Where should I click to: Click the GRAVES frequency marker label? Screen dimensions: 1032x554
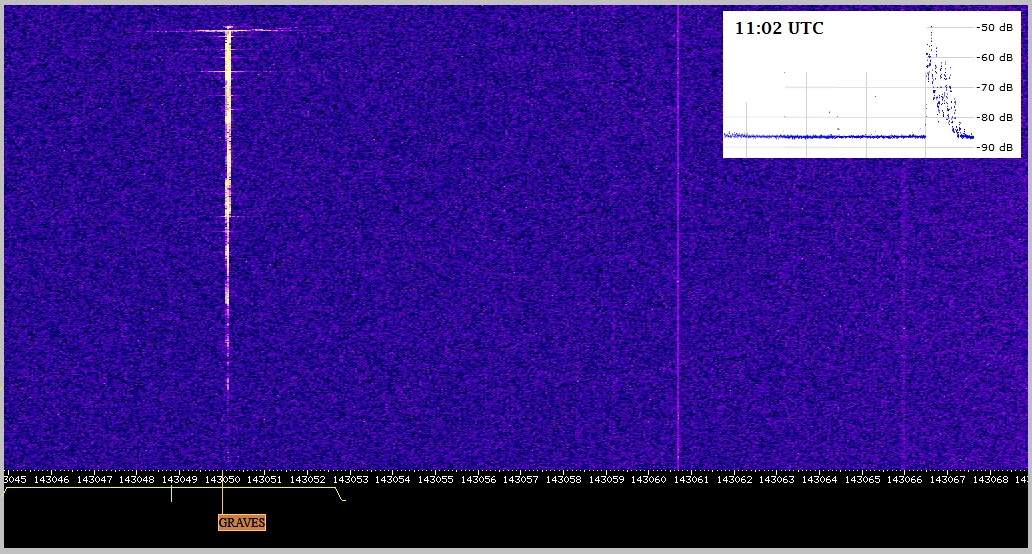point(242,522)
